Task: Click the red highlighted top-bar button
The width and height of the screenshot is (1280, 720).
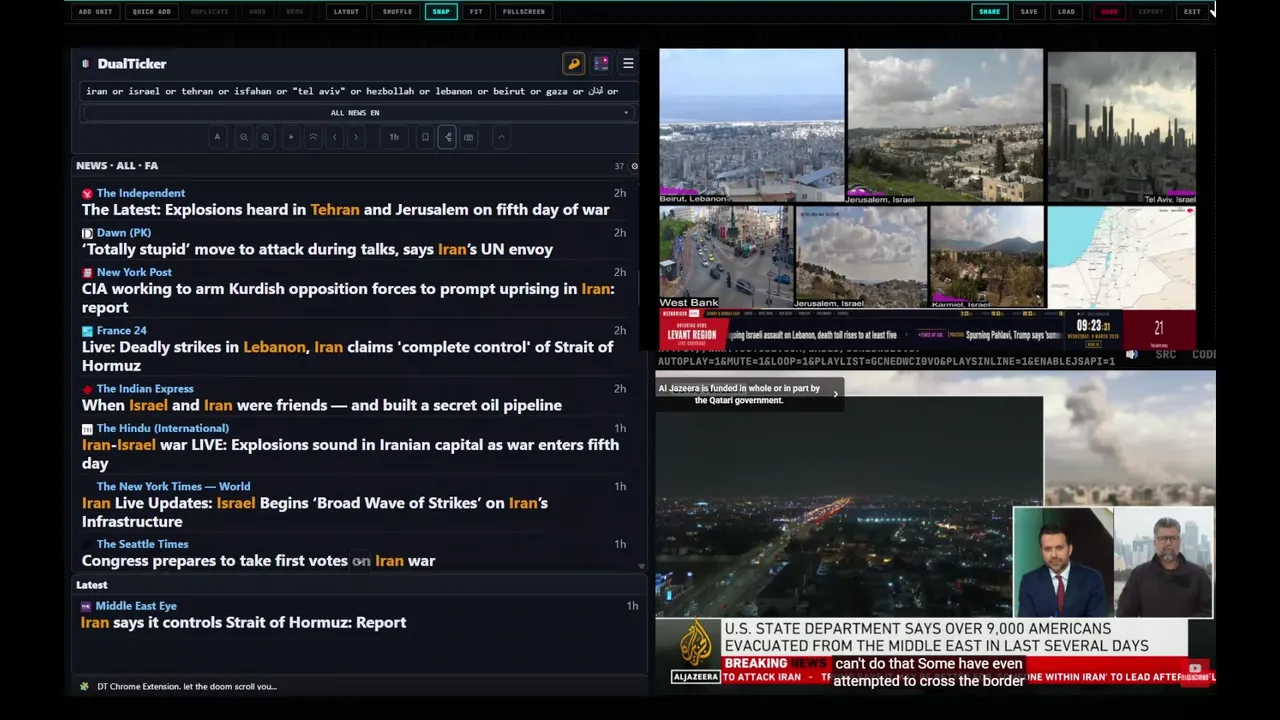Action: pyautogui.click(x=1109, y=12)
